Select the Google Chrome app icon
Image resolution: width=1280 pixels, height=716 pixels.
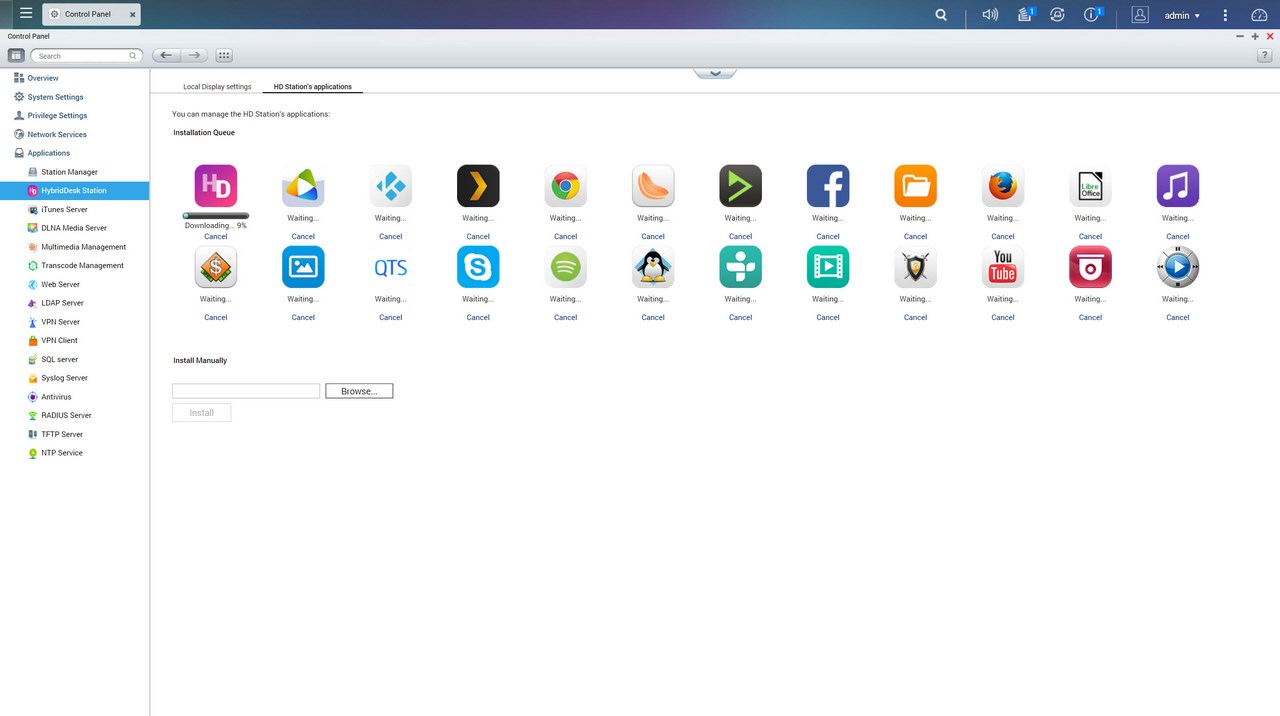click(x=565, y=186)
